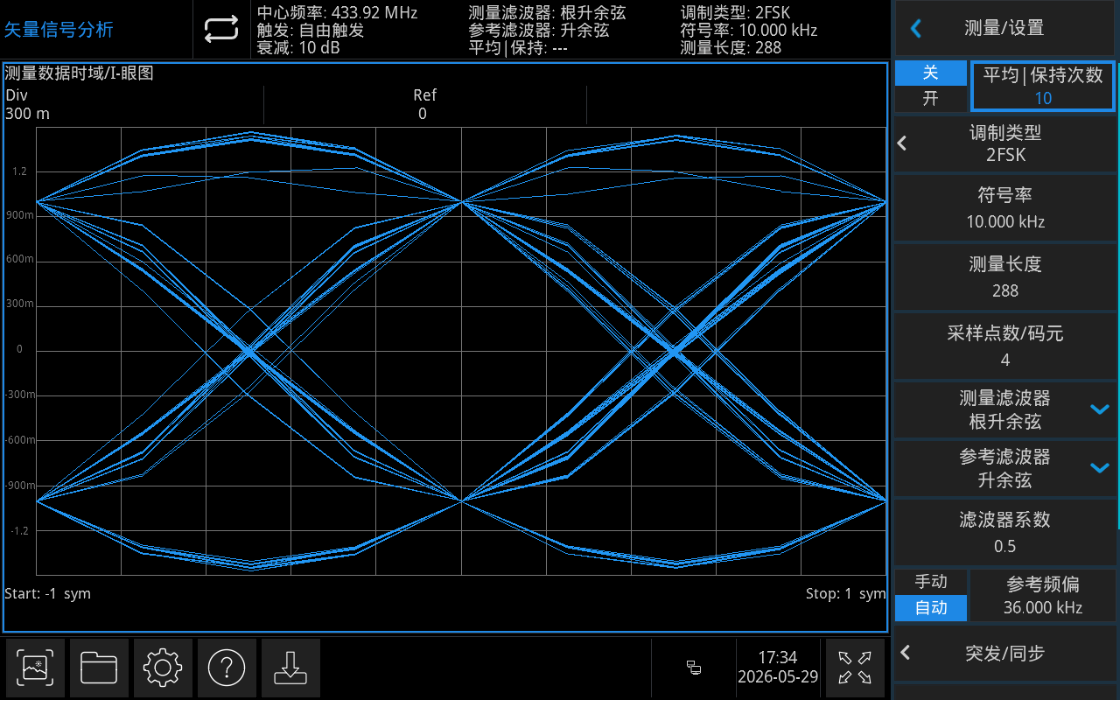
Task: Click inside the eye diagram plot
Action: [461, 351]
